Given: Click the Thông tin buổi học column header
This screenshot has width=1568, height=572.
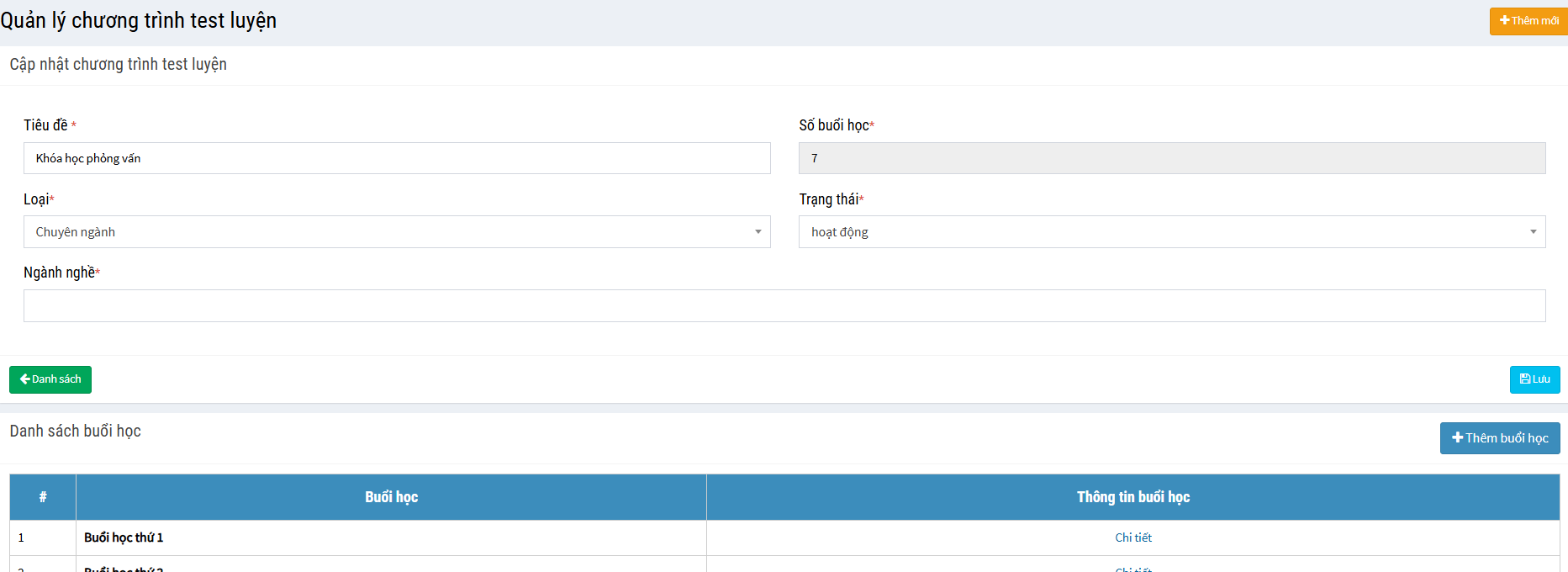Looking at the screenshot, I should click(x=1132, y=497).
